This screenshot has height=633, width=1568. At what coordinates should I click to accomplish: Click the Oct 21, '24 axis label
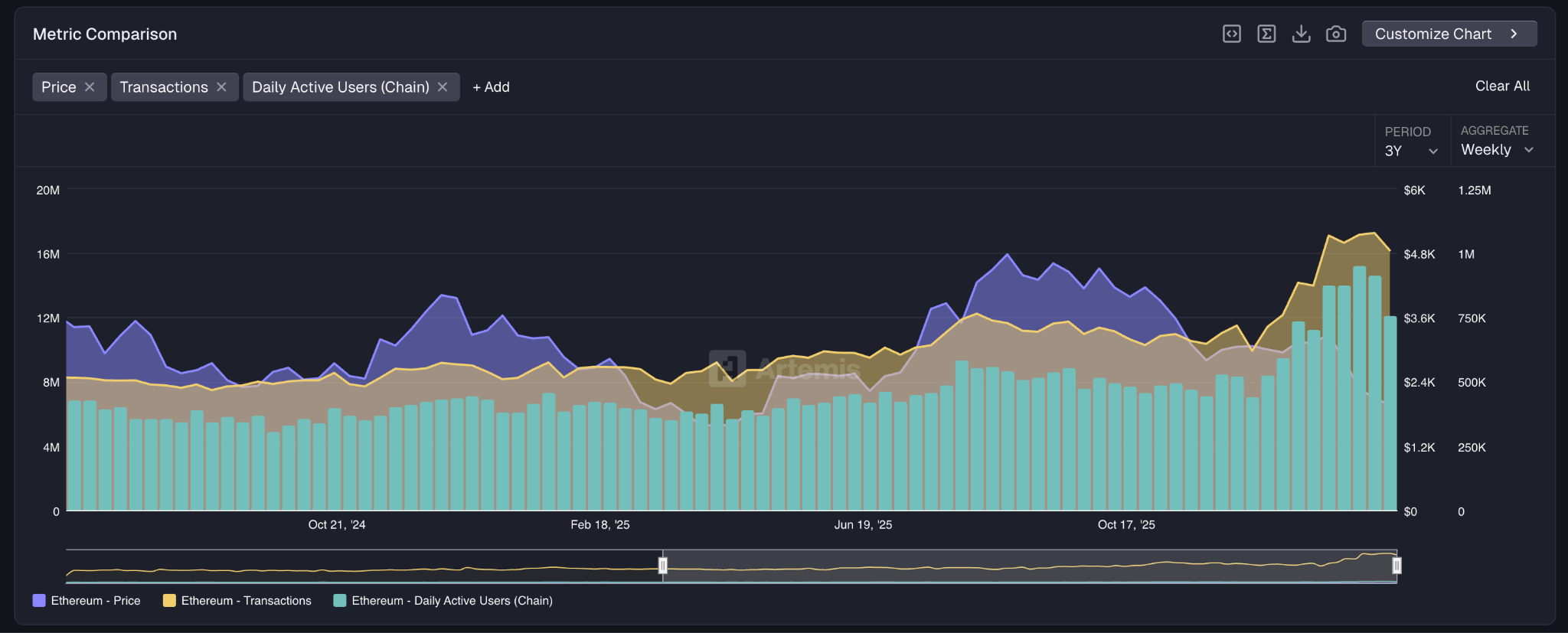click(x=337, y=525)
